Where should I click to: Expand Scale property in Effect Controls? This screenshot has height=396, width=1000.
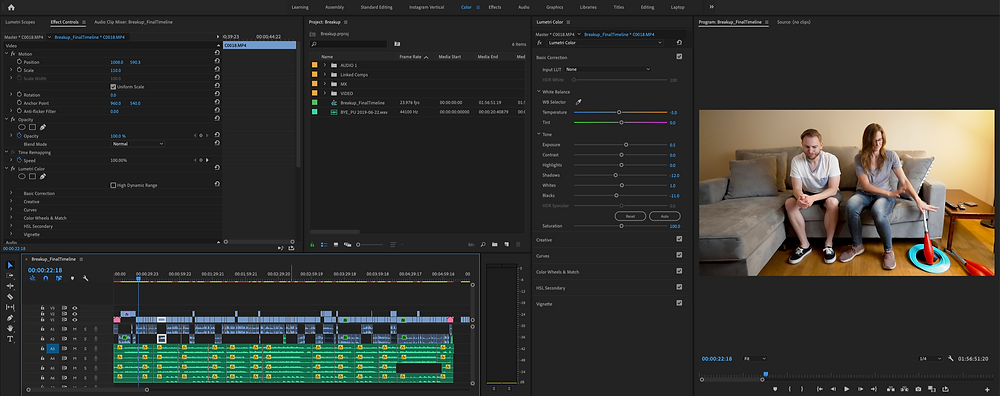pos(11,70)
